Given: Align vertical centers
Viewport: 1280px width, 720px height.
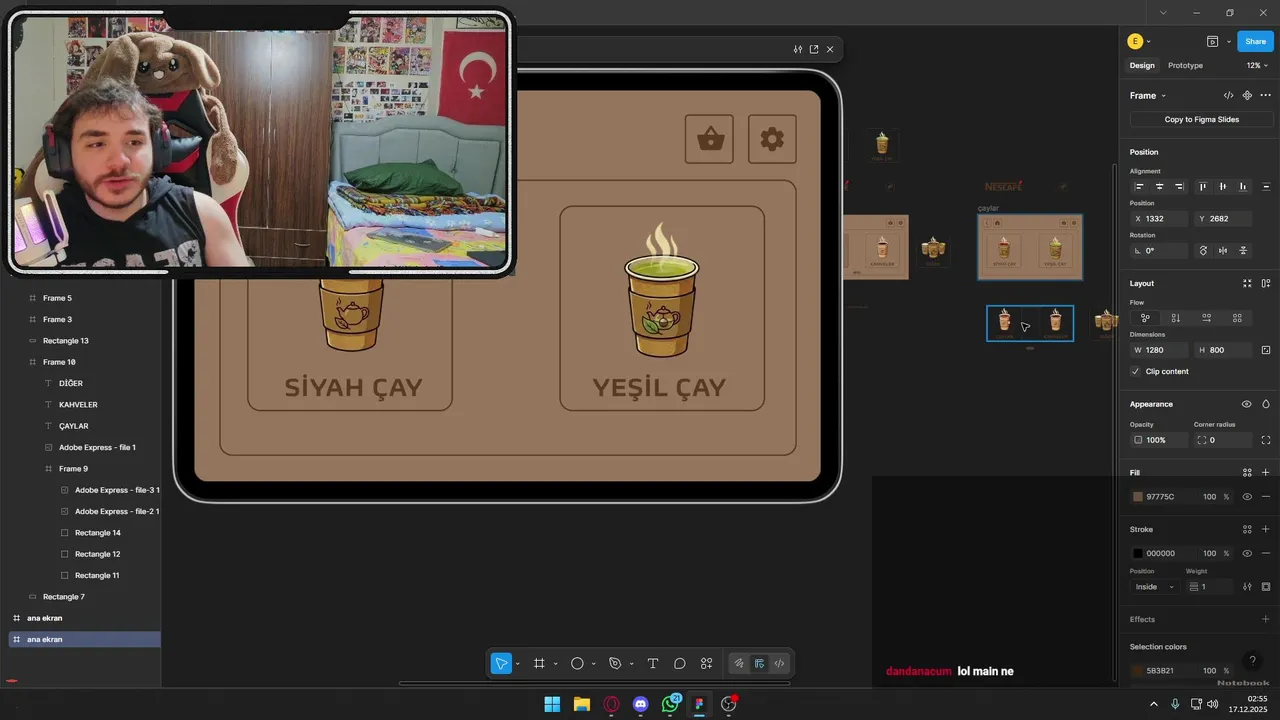Looking at the screenshot, I should pyautogui.click(x=1223, y=187).
